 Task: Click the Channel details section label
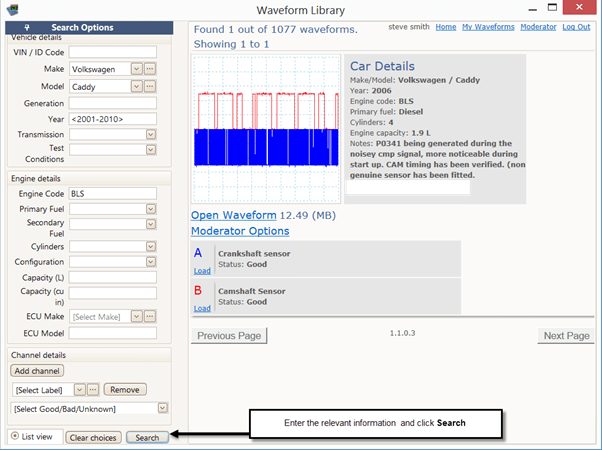(x=38, y=355)
